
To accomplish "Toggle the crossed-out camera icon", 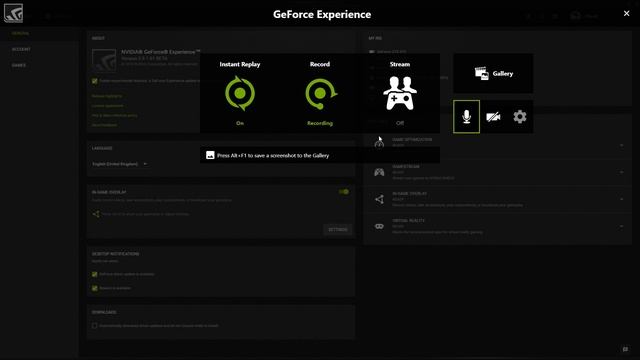I will pyautogui.click(x=493, y=117).
